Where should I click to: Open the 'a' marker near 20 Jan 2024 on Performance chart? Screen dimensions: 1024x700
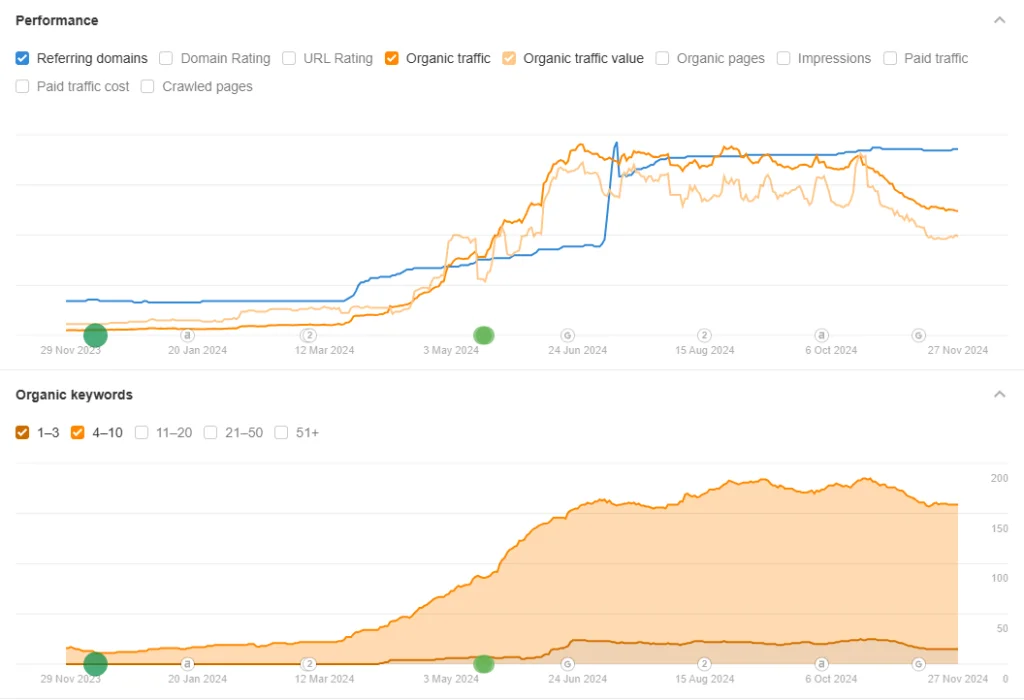[x=187, y=335]
